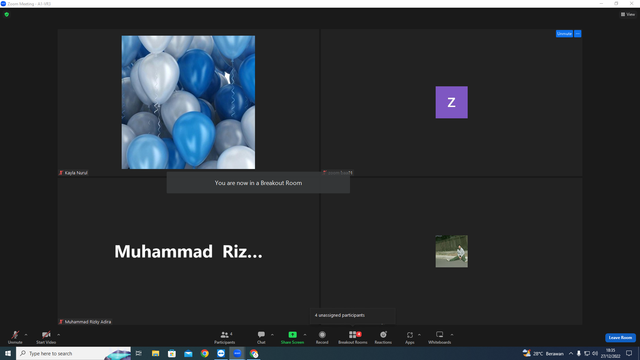Open the first Google Chrome taskbar icon
This screenshot has height=360, width=640.
204,353
